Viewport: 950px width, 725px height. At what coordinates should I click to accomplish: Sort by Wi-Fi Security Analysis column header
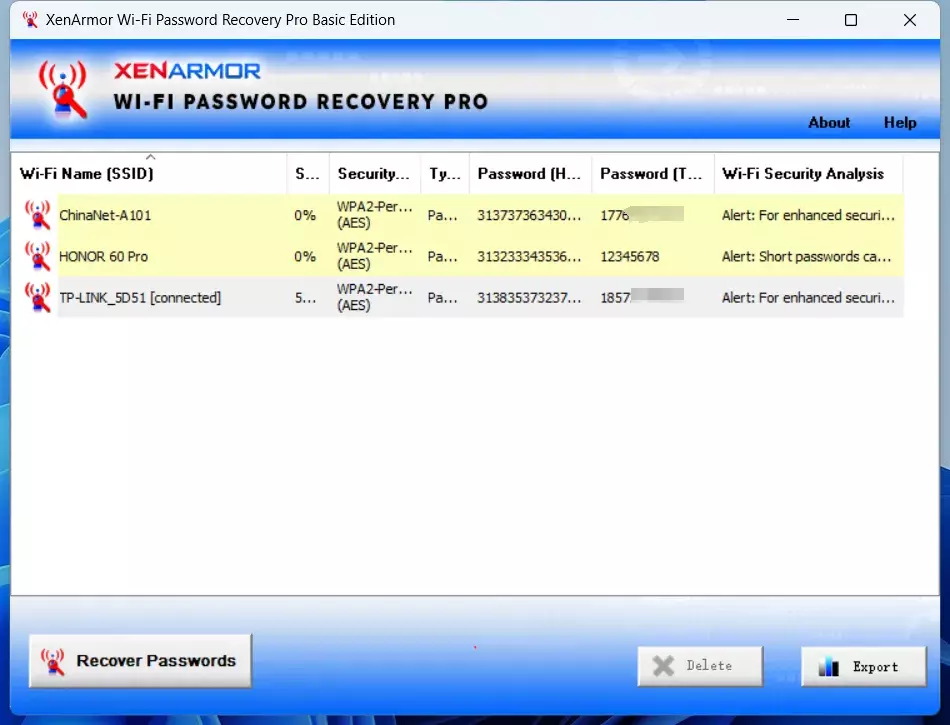point(808,174)
